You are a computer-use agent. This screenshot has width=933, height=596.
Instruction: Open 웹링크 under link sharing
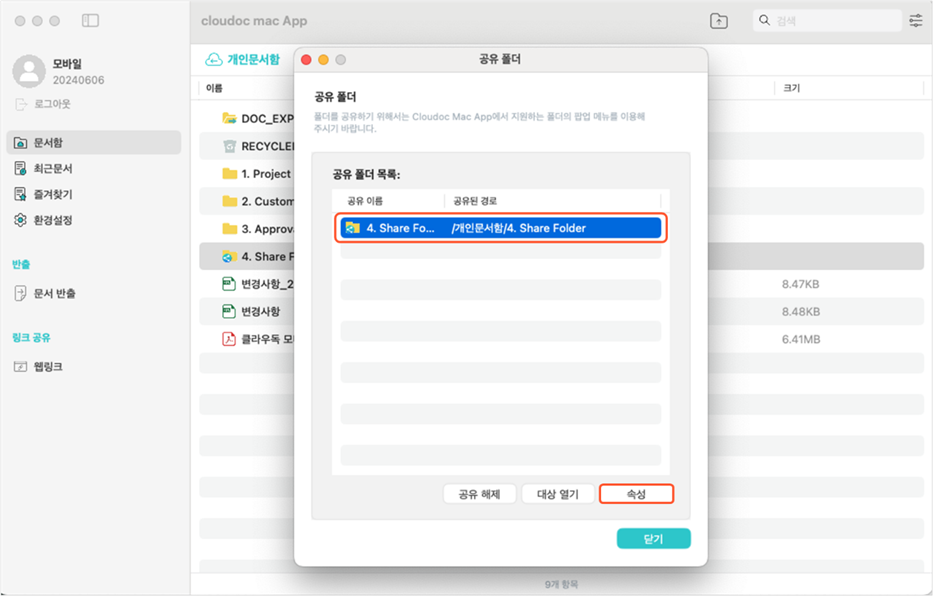point(48,367)
